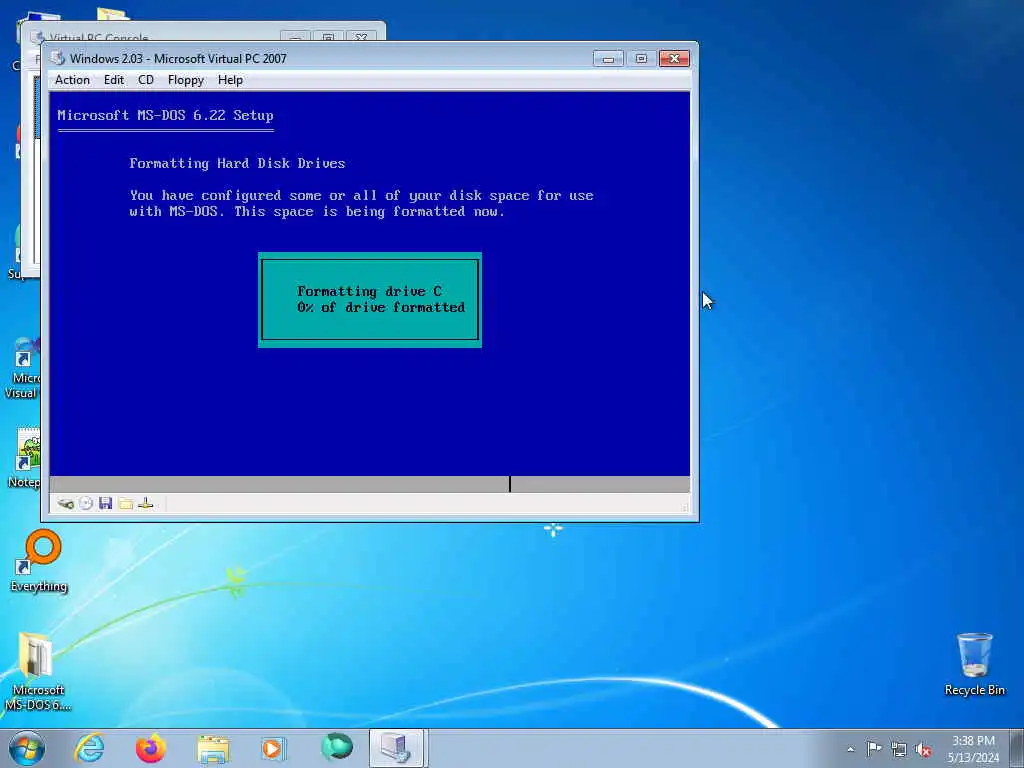Close the Windows 2.03 Virtual PC window
Viewport: 1024px width, 768px height.
[x=674, y=59]
